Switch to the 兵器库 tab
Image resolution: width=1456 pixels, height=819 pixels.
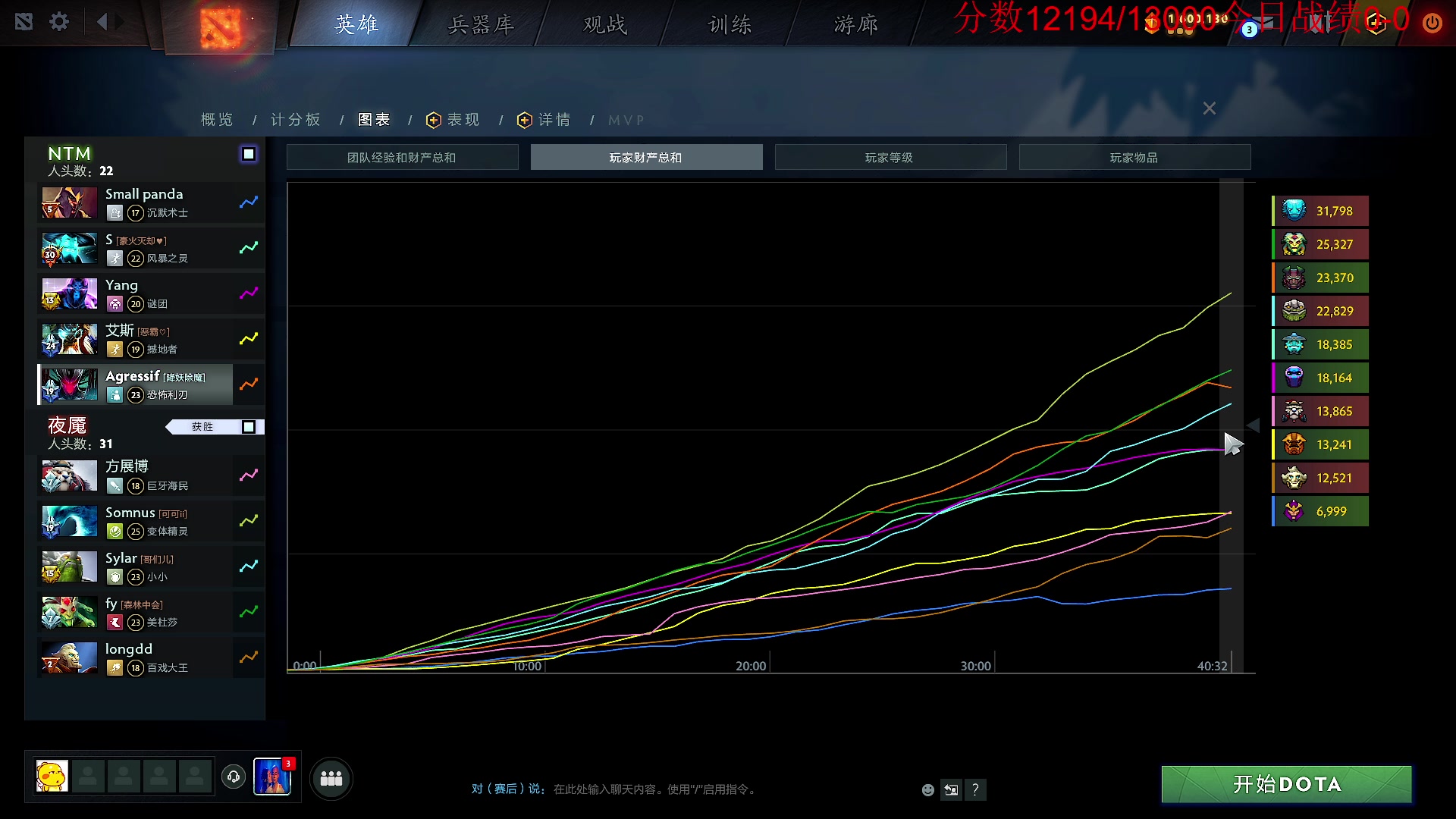[482, 24]
